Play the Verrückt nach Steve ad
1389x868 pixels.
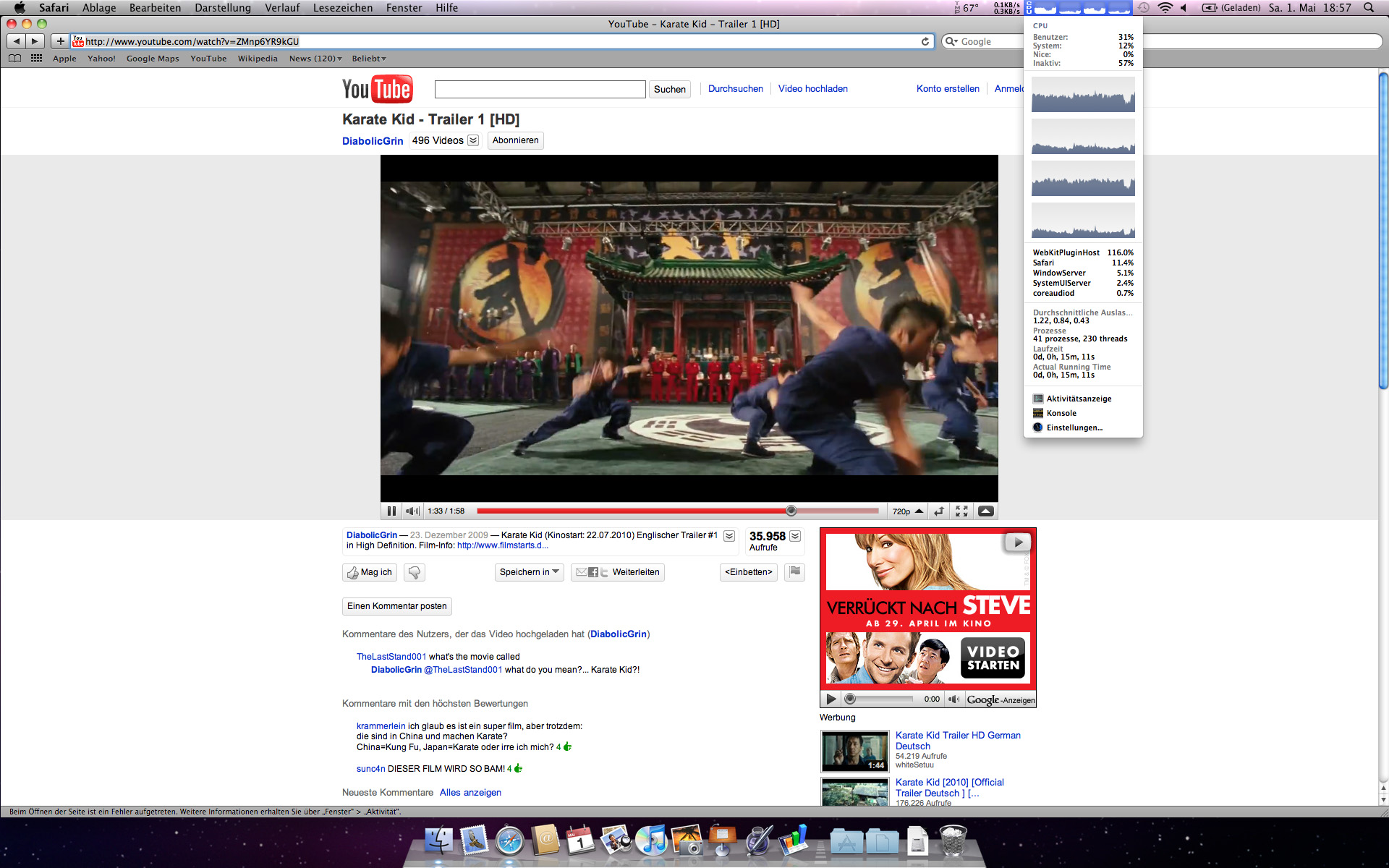(831, 699)
